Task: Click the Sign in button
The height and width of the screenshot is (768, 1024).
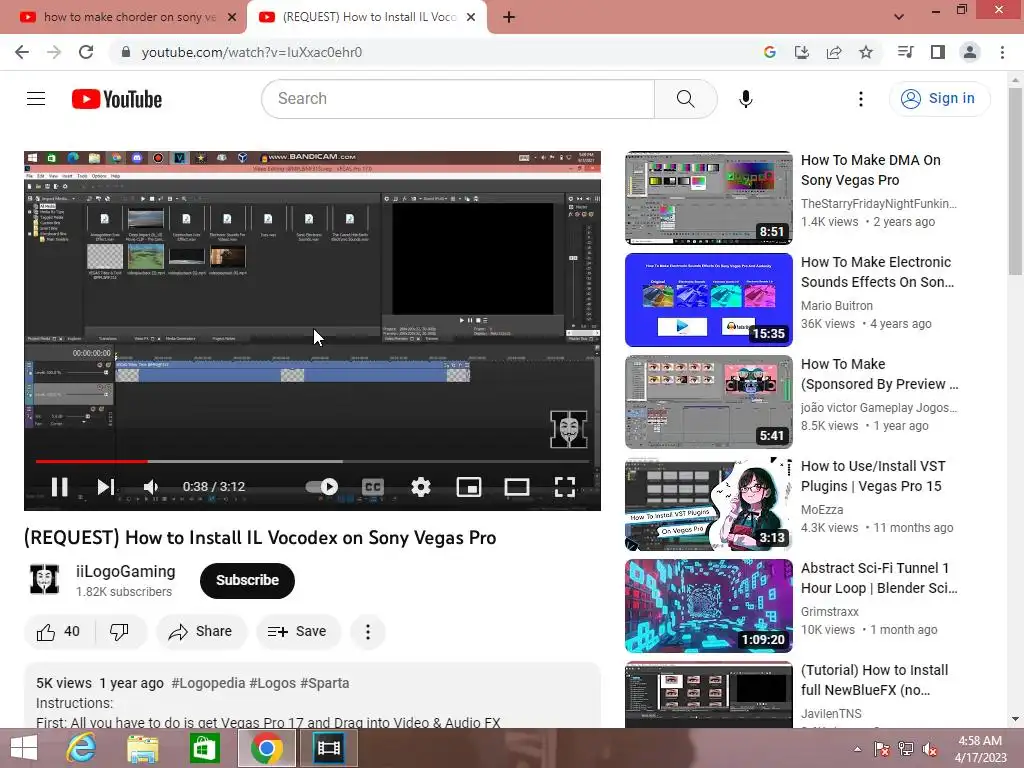Action: click(939, 99)
